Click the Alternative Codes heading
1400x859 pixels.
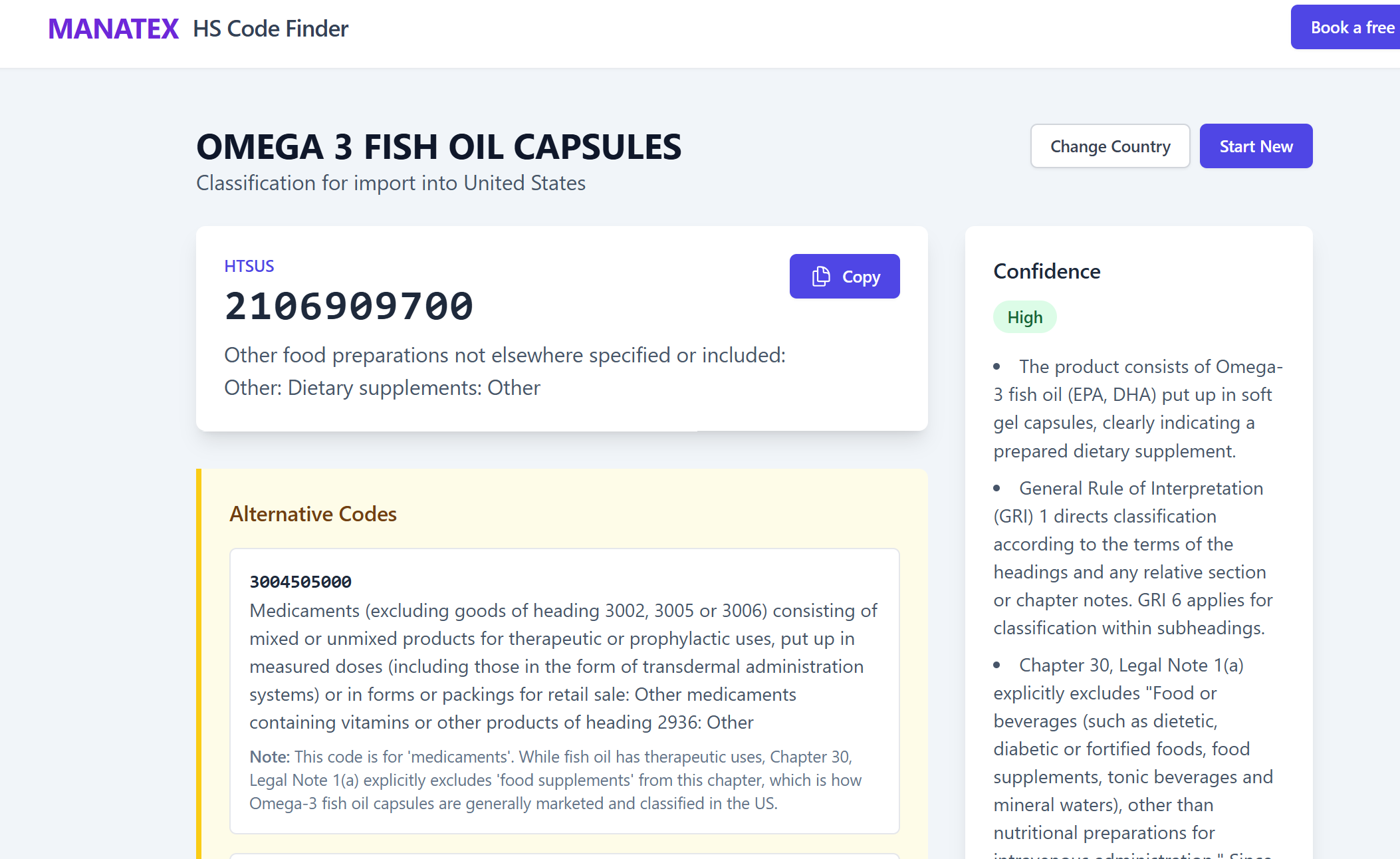[x=312, y=514]
